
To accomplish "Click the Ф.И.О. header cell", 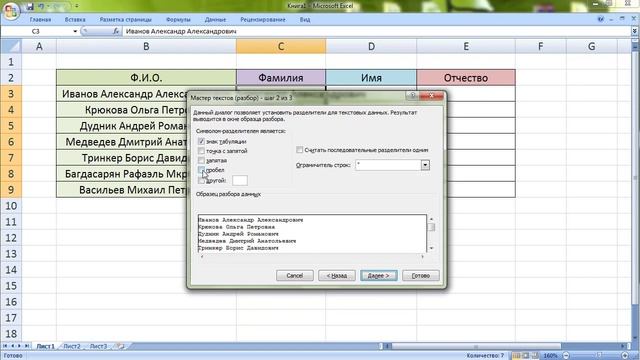I will point(146,78).
